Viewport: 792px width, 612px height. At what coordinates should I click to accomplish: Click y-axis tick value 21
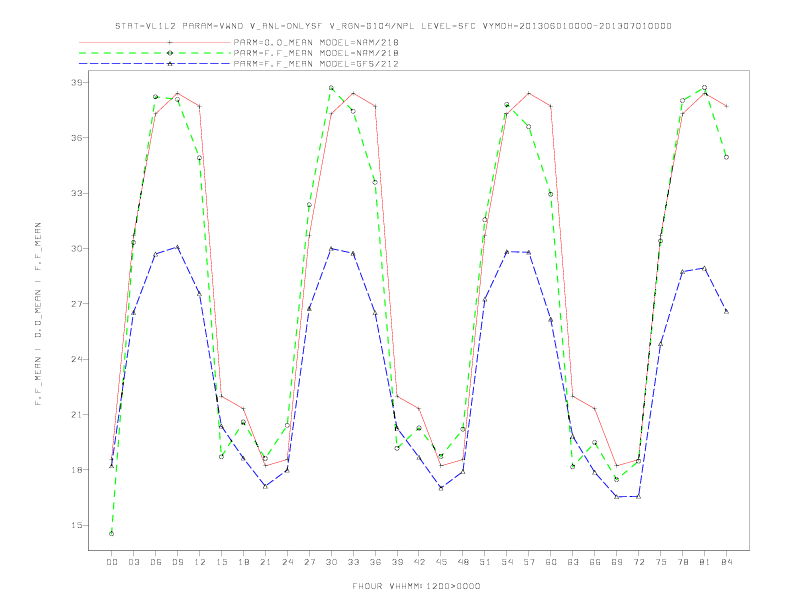tap(77, 415)
